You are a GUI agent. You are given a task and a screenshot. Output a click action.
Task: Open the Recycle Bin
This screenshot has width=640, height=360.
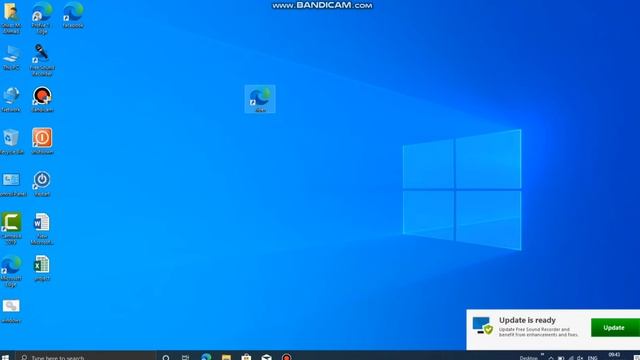11,142
